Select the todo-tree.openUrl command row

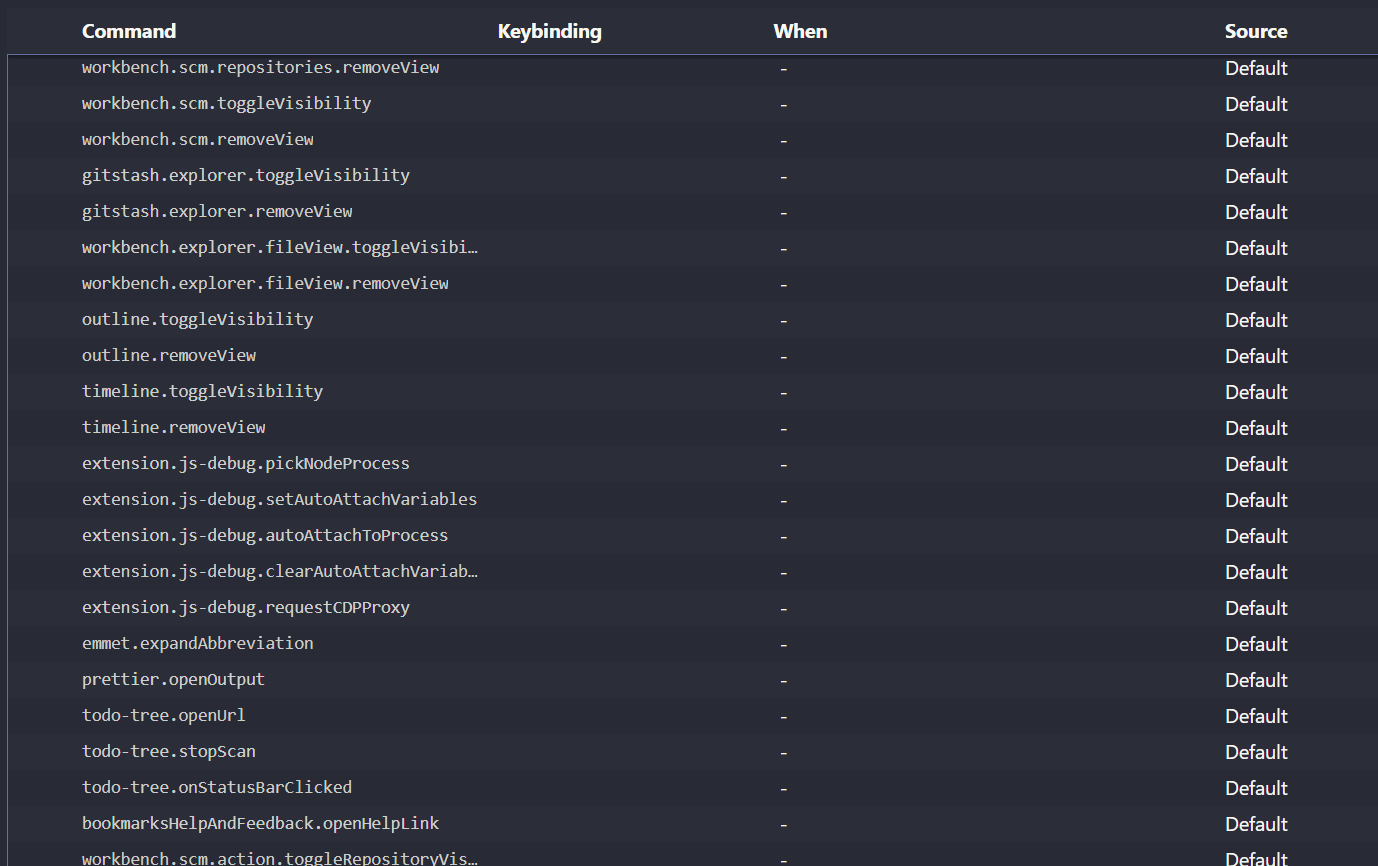click(x=163, y=715)
